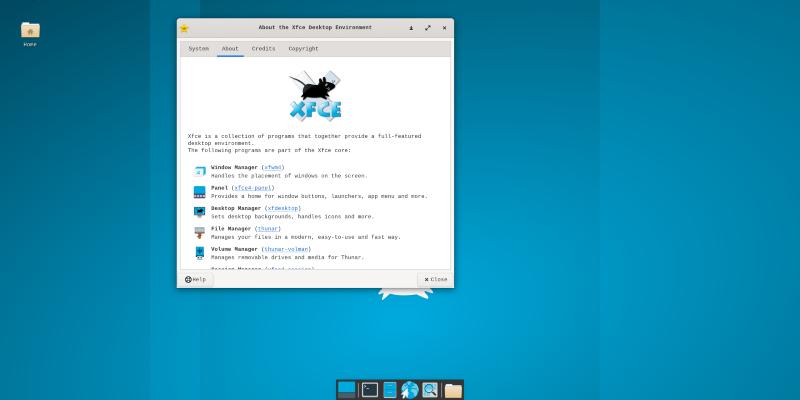Select the Home folder desktop icon
The height and width of the screenshot is (400, 800).
30,31
